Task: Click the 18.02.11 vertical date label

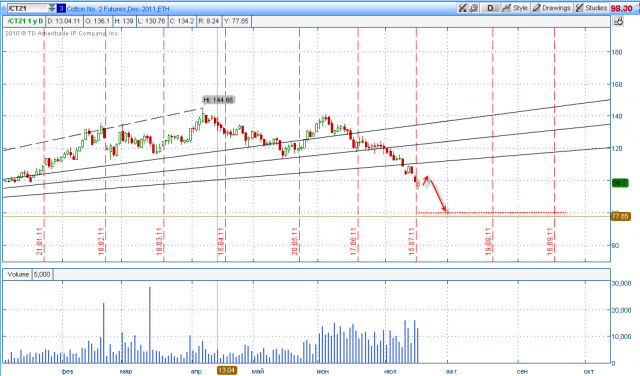Action: [x=102, y=242]
